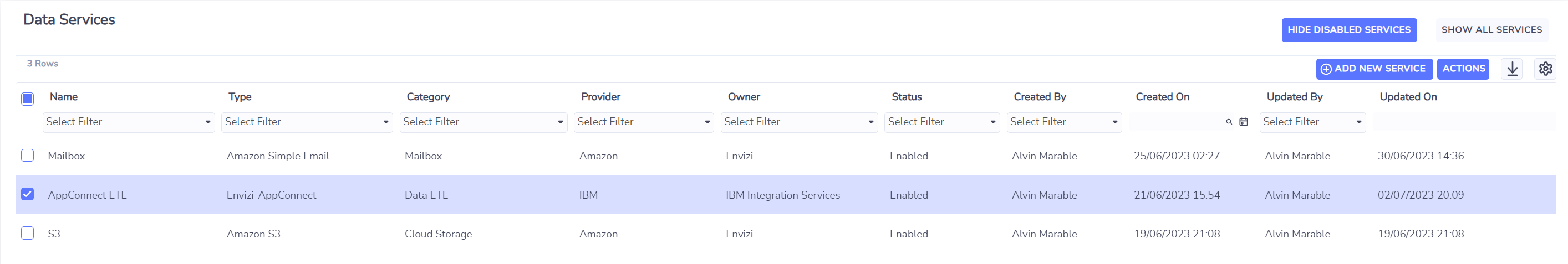Viewport: 1568px width, 264px height.
Task: Click the Hide Disabled Services button
Action: pos(1349,30)
